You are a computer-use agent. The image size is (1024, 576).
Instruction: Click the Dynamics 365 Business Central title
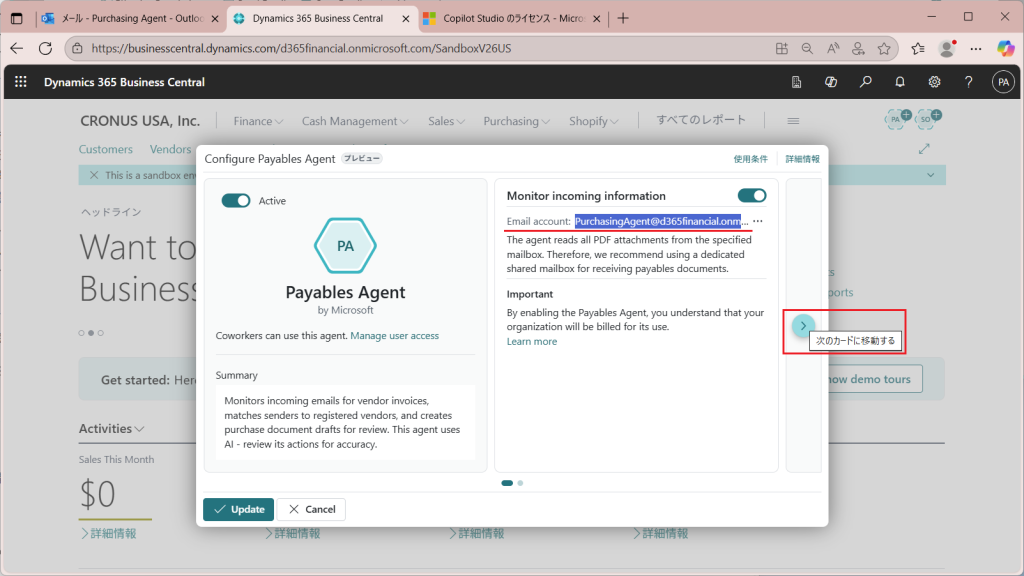click(x=124, y=82)
